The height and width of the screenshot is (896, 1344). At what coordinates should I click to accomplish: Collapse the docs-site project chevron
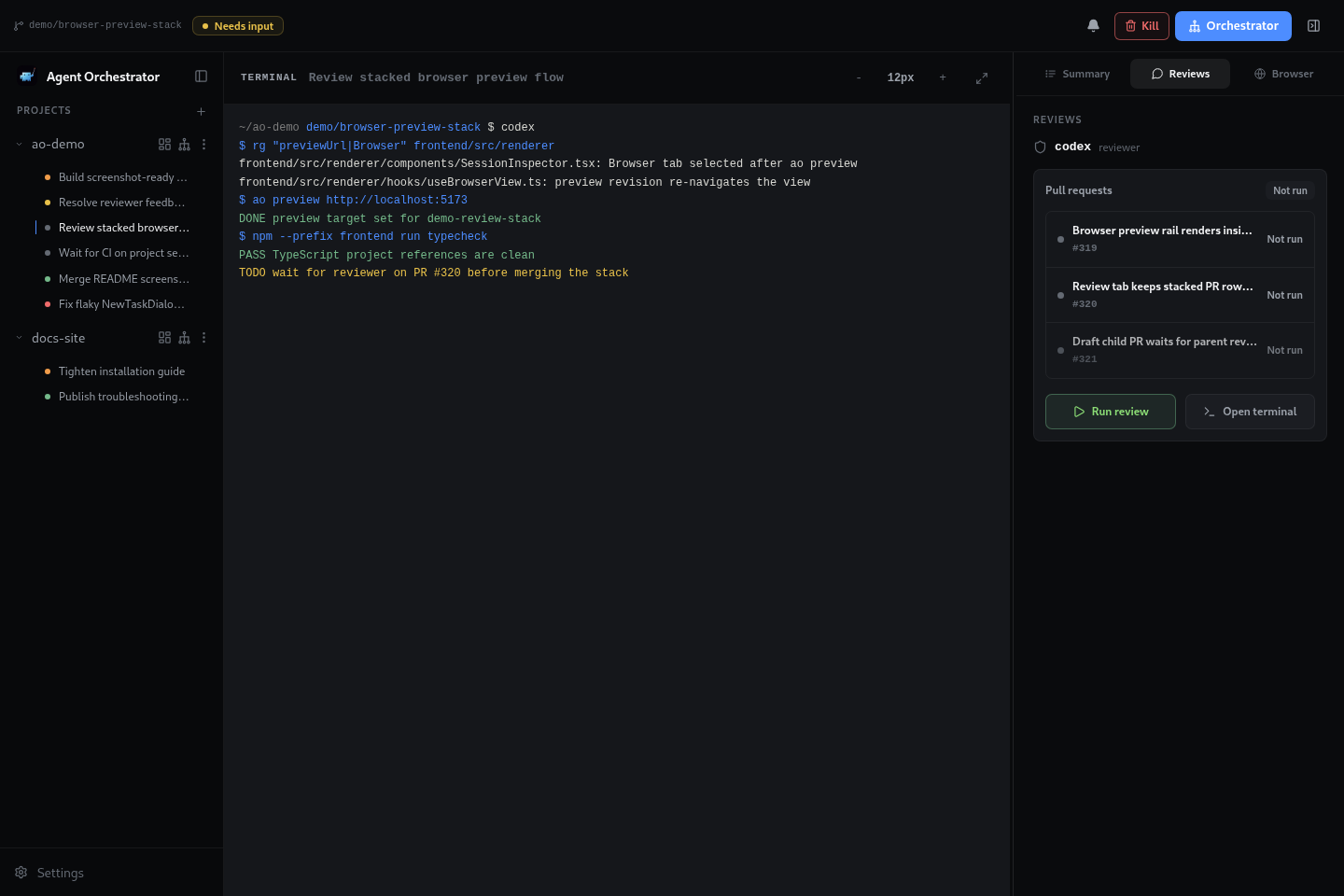pos(19,338)
